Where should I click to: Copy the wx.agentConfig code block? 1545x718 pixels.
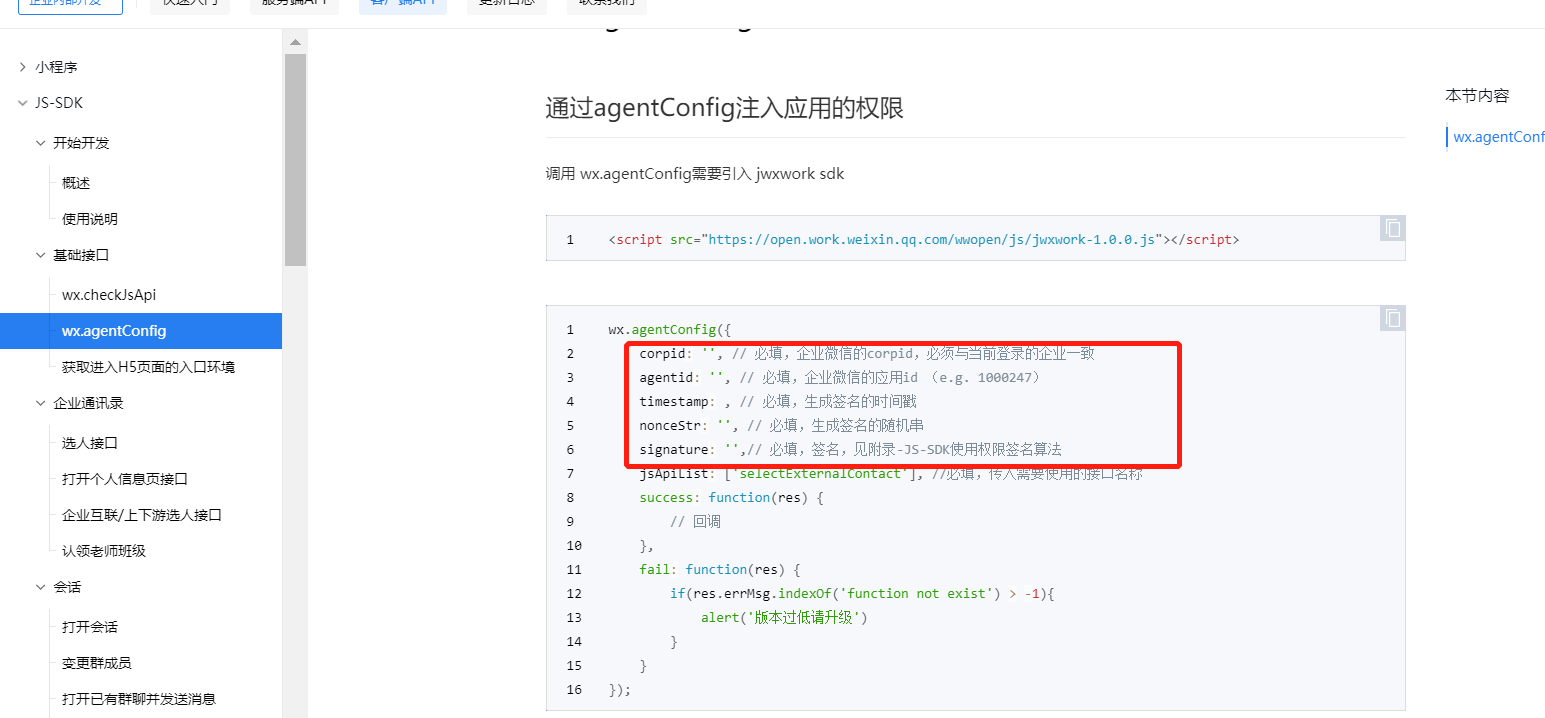[1392, 319]
